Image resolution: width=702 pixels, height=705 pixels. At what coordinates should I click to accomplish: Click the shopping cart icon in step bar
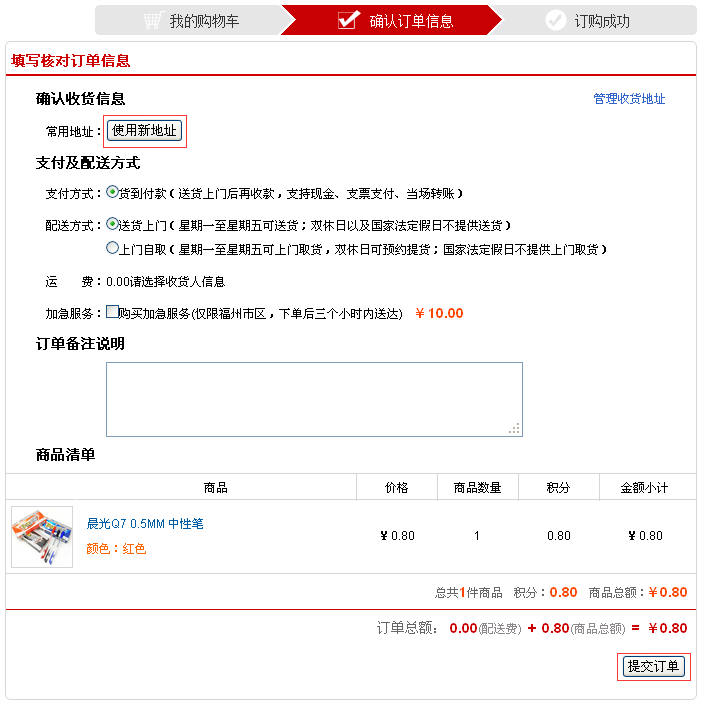pos(152,20)
